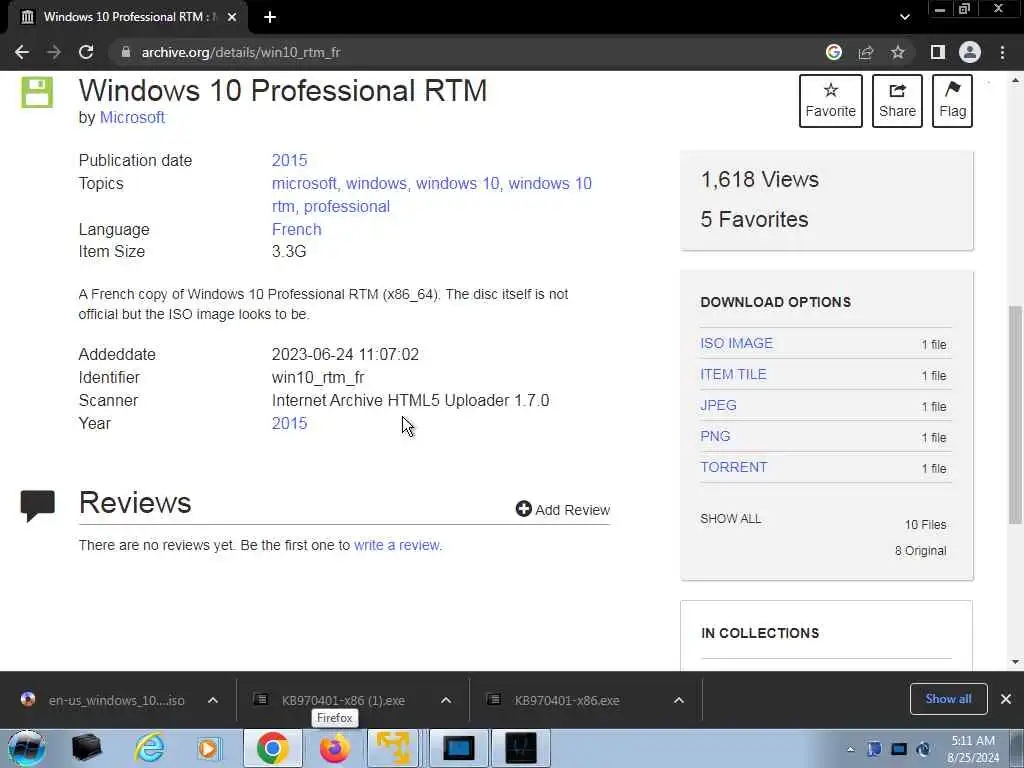1024x768 pixels.
Task: Open the yellow puzzle taskbar app
Action: [392, 748]
